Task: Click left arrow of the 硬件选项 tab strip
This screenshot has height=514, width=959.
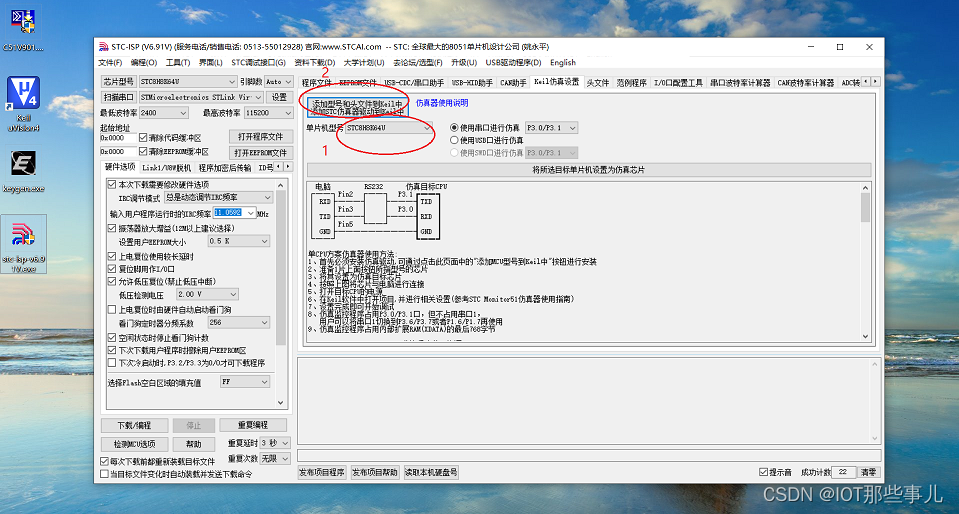Action: 278,166
